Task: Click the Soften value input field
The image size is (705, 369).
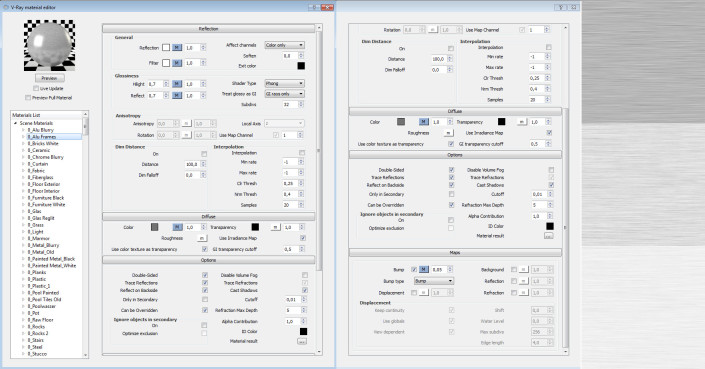Action: (x=290, y=56)
